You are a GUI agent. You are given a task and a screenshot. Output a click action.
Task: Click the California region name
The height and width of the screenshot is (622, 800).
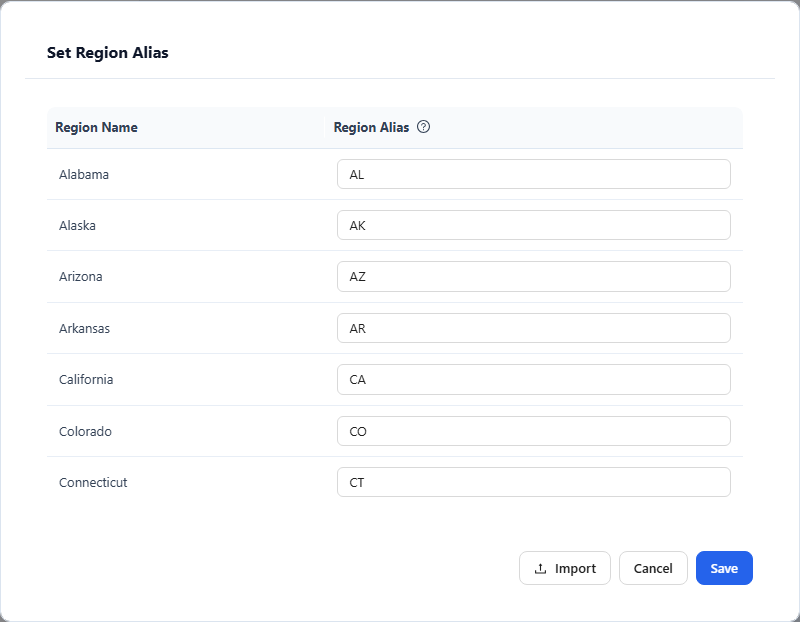tap(86, 380)
